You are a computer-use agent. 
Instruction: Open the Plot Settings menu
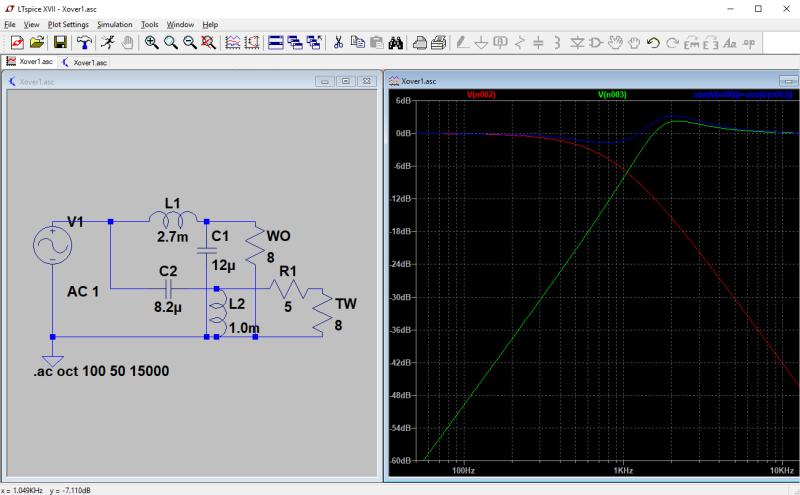68,24
